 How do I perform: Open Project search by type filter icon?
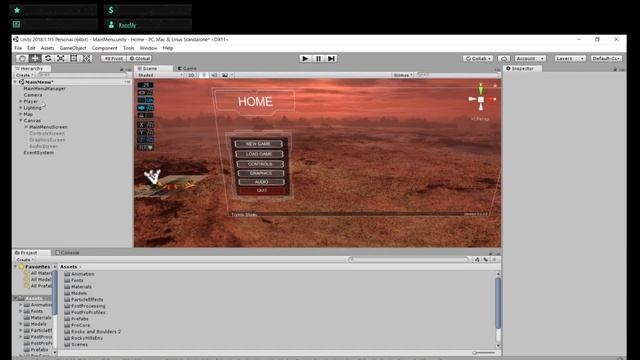[x=477, y=260]
